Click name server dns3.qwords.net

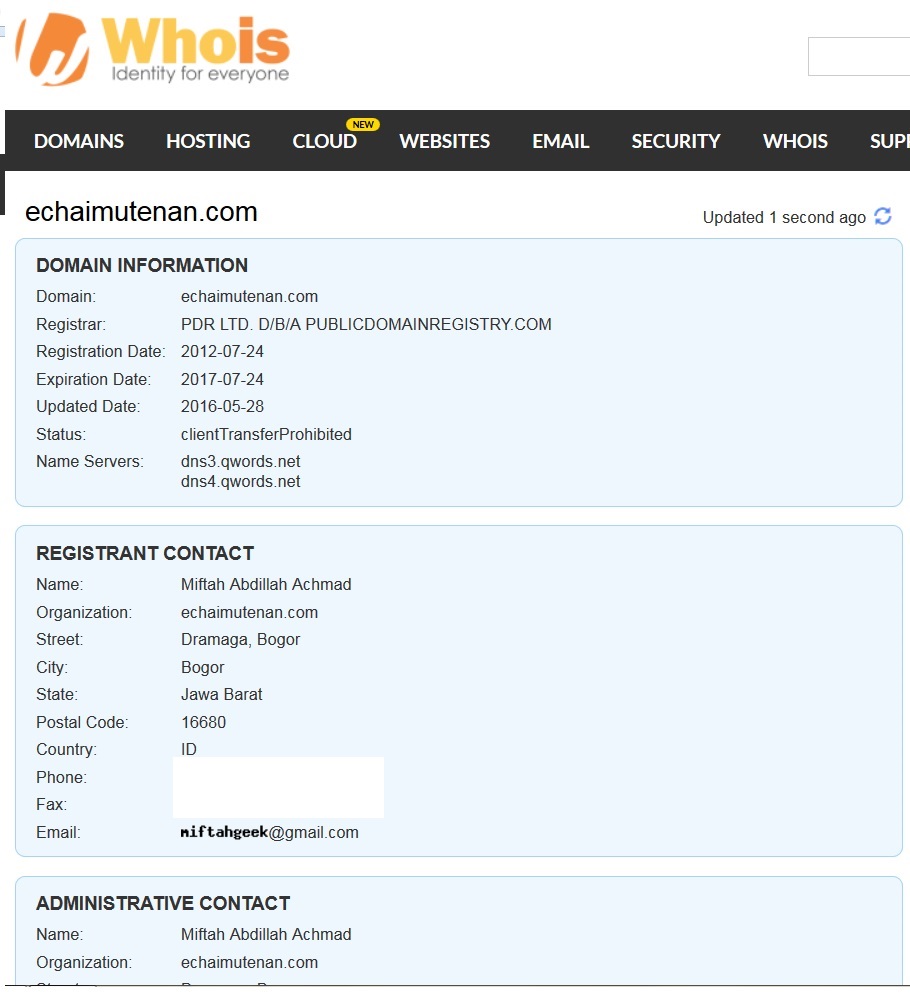240,462
